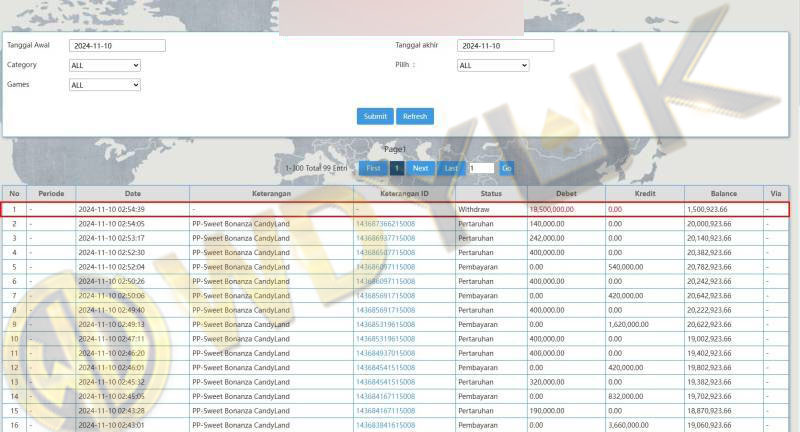800x432 pixels.
Task: Click the page number input box
Action: click(x=481, y=168)
